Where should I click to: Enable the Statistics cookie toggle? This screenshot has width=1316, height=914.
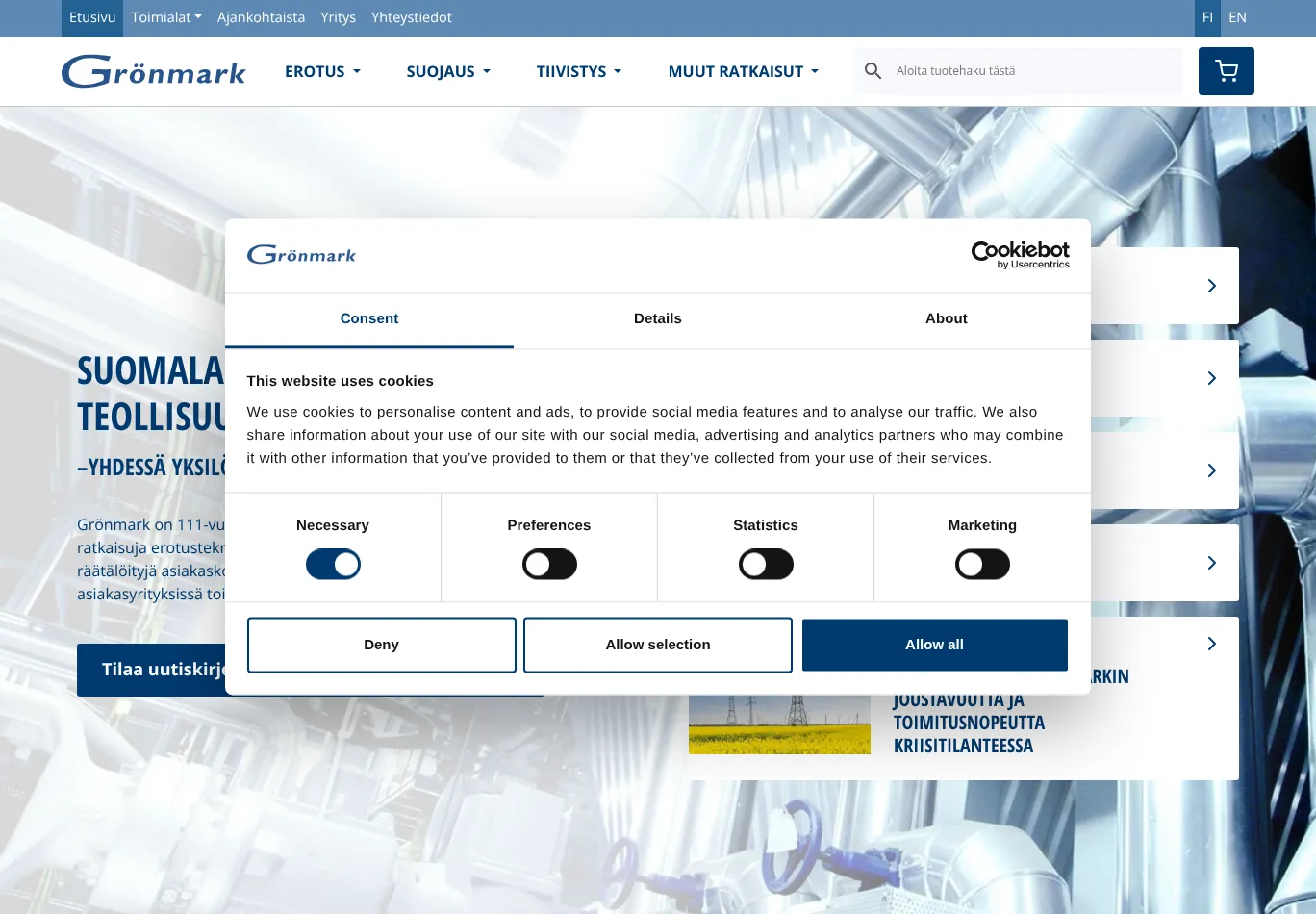click(x=766, y=564)
